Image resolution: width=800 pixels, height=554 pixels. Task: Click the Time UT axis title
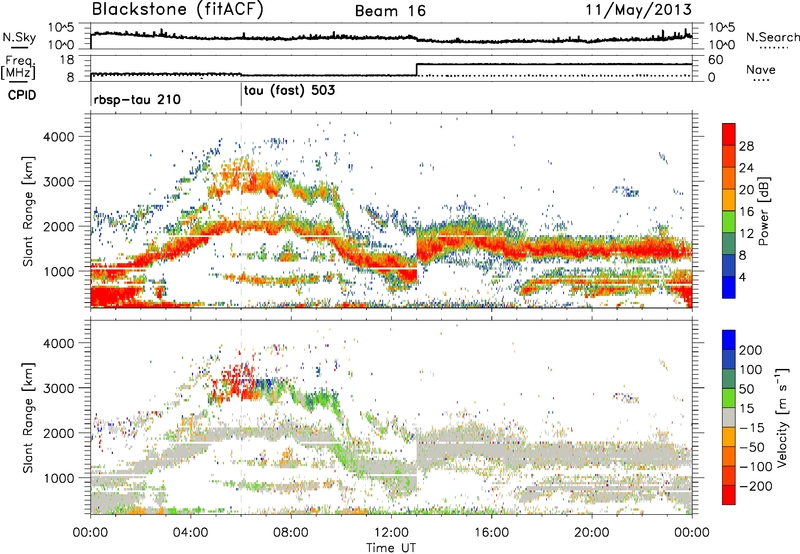pyautogui.click(x=391, y=548)
